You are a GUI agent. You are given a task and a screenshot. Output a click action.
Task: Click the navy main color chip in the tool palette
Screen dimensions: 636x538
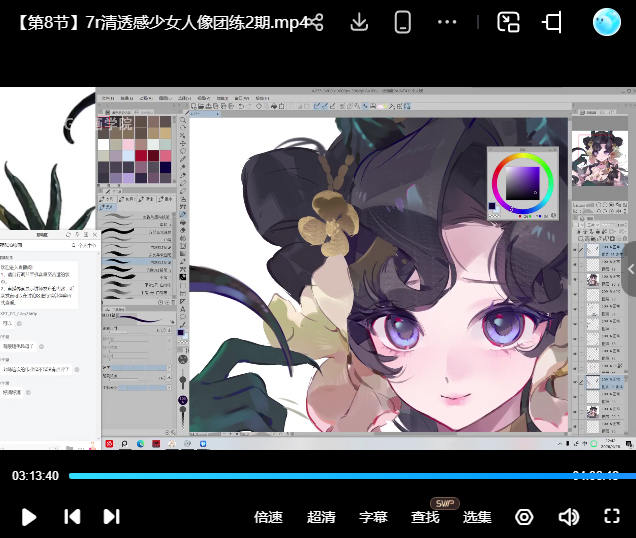tap(181, 333)
